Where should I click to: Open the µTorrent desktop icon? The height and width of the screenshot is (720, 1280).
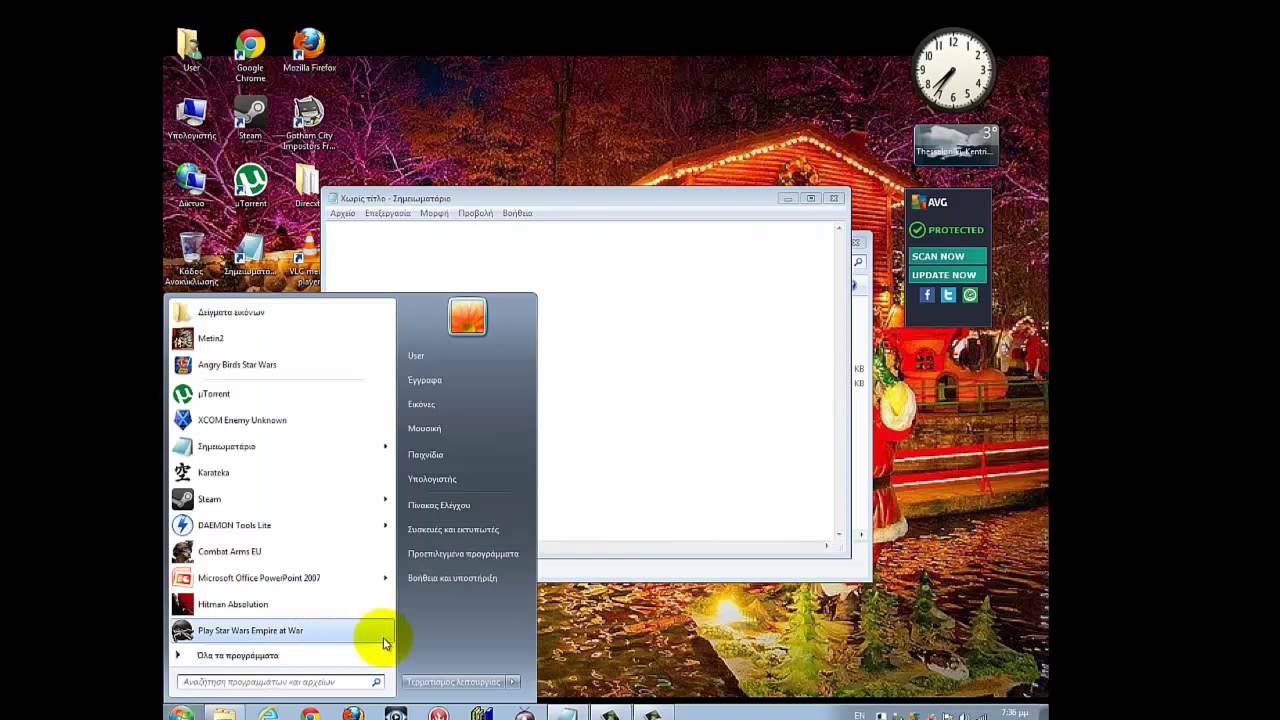[x=250, y=186]
